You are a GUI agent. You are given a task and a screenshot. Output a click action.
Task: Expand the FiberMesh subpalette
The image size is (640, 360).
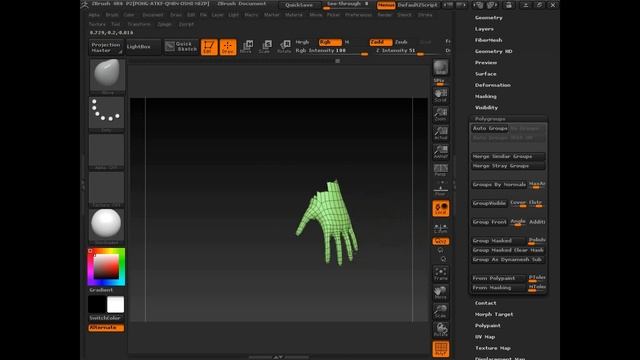coord(489,40)
